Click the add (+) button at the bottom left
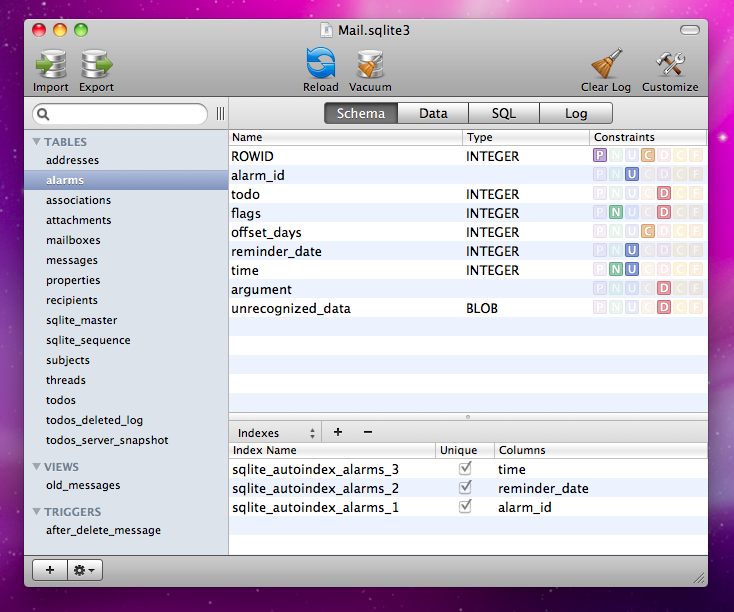Viewport: 734px width, 612px height. [50, 570]
